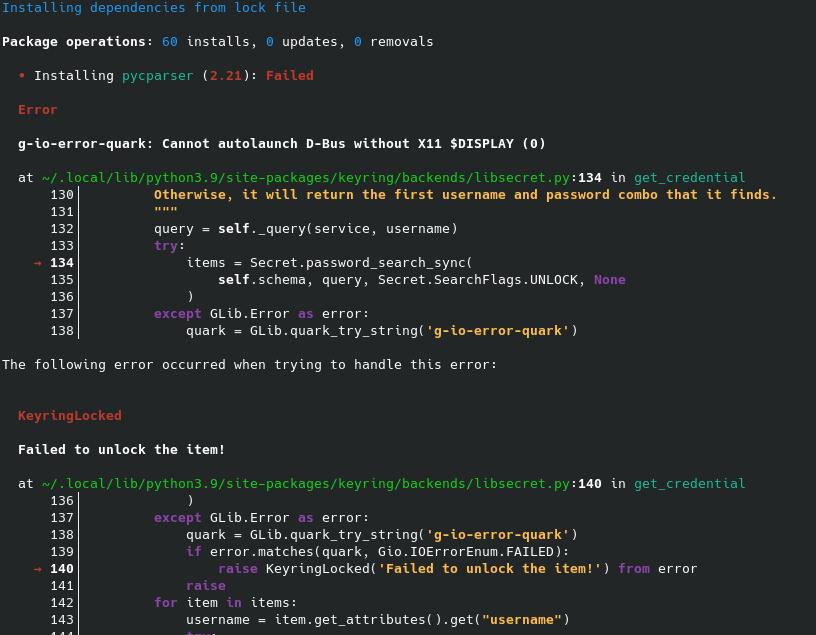The height and width of the screenshot is (635, 816).
Task: Click the lone 'raise' on line 141
Action: (206, 586)
